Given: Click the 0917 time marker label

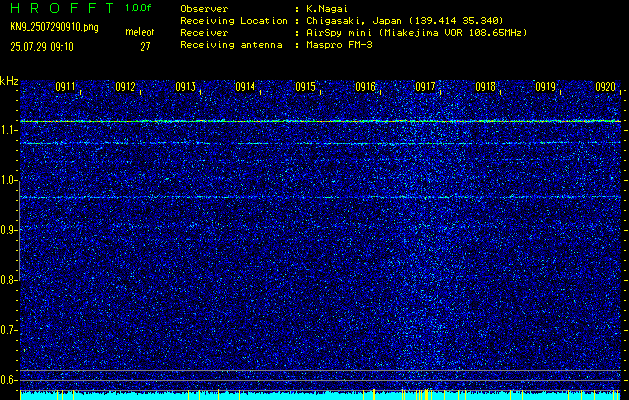Looking at the screenshot, I should [x=425, y=87].
